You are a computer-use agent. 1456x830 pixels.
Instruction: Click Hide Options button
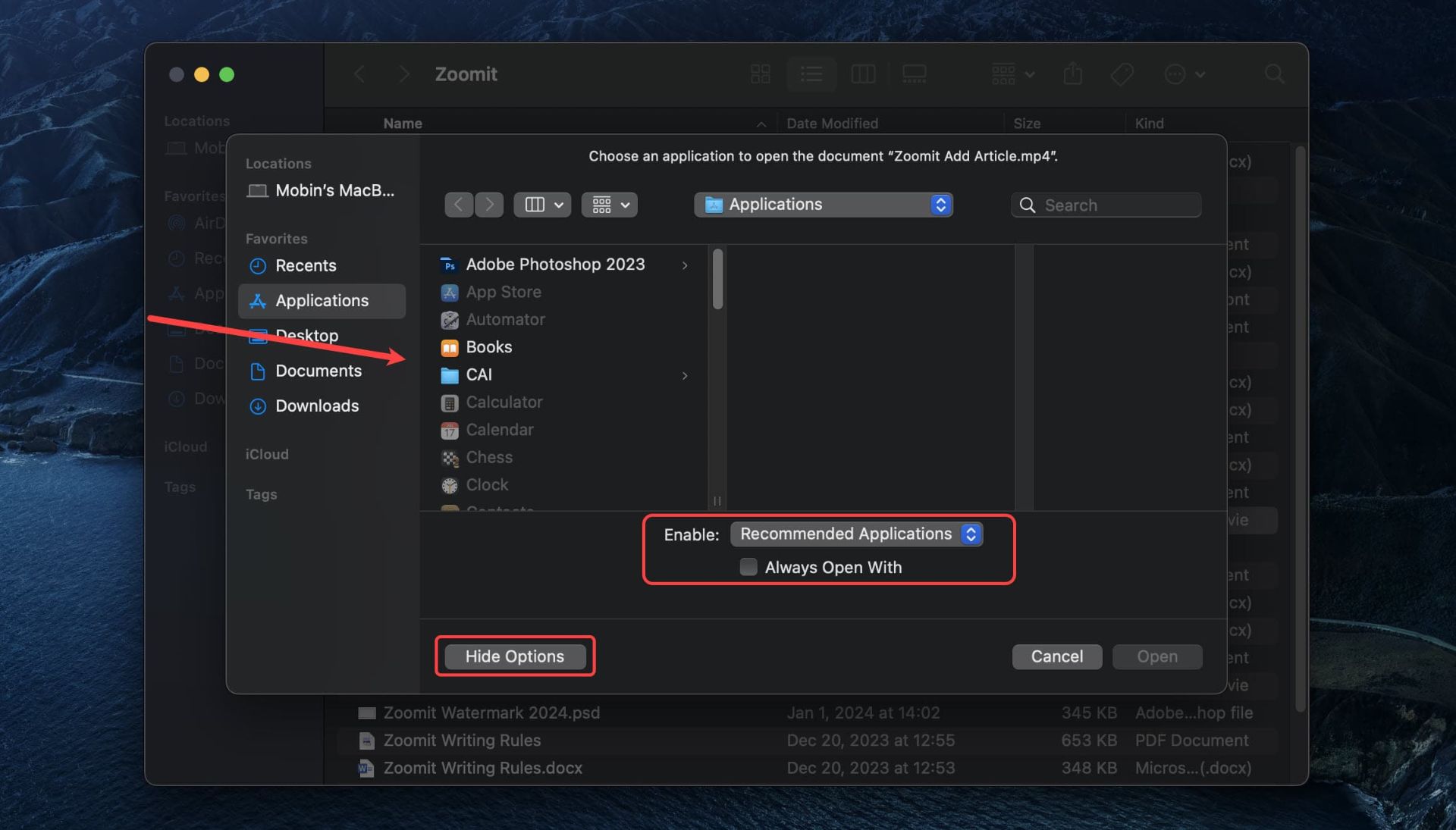coord(514,657)
